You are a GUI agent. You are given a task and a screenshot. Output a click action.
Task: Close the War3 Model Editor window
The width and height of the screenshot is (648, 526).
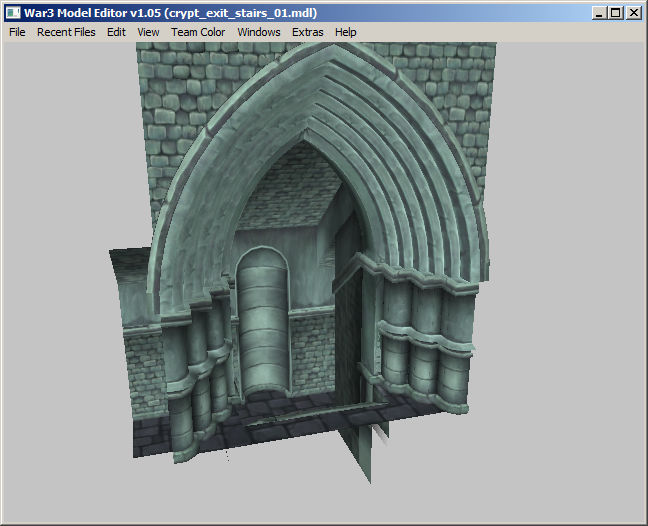tap(633, 13)
